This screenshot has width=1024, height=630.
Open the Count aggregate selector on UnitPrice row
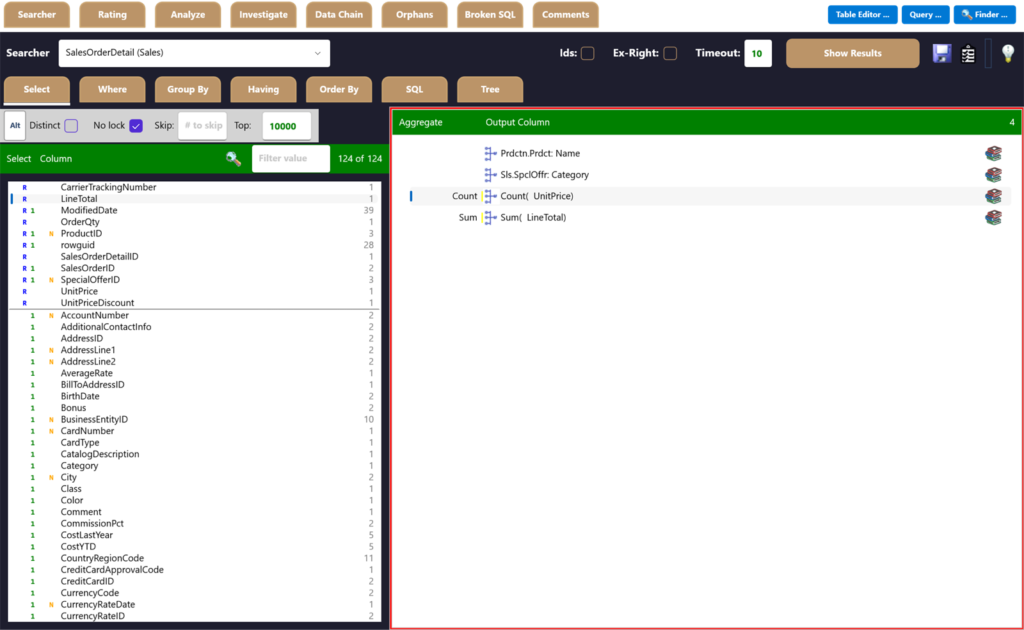coord(464,196)
